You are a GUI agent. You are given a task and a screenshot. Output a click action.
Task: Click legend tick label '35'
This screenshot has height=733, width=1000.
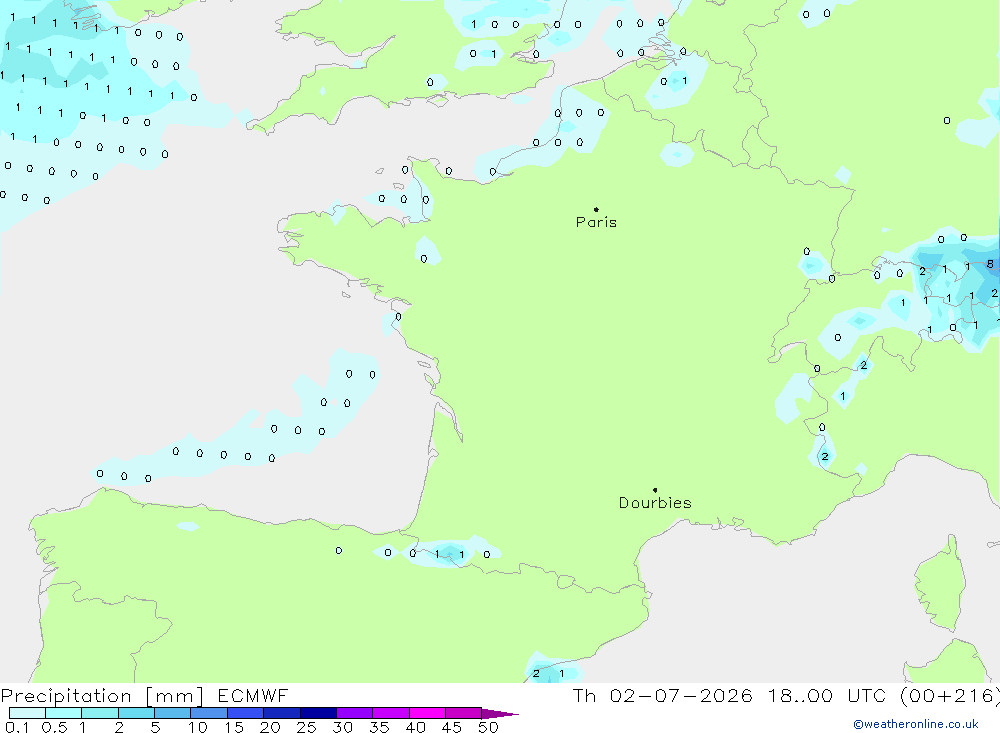click(379, 727)
